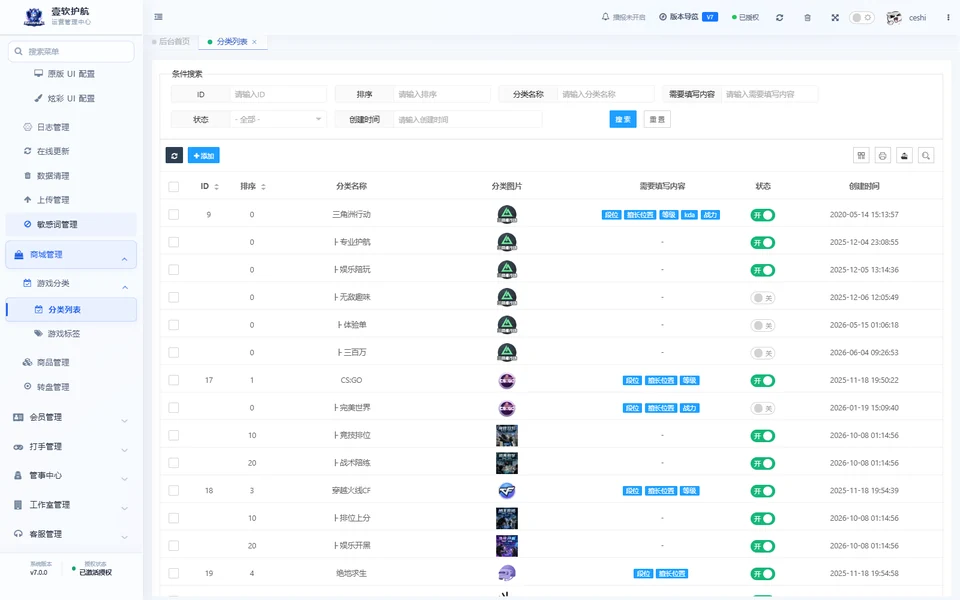
Task: Click the print icon above the table
Action: tap(882, 156)
